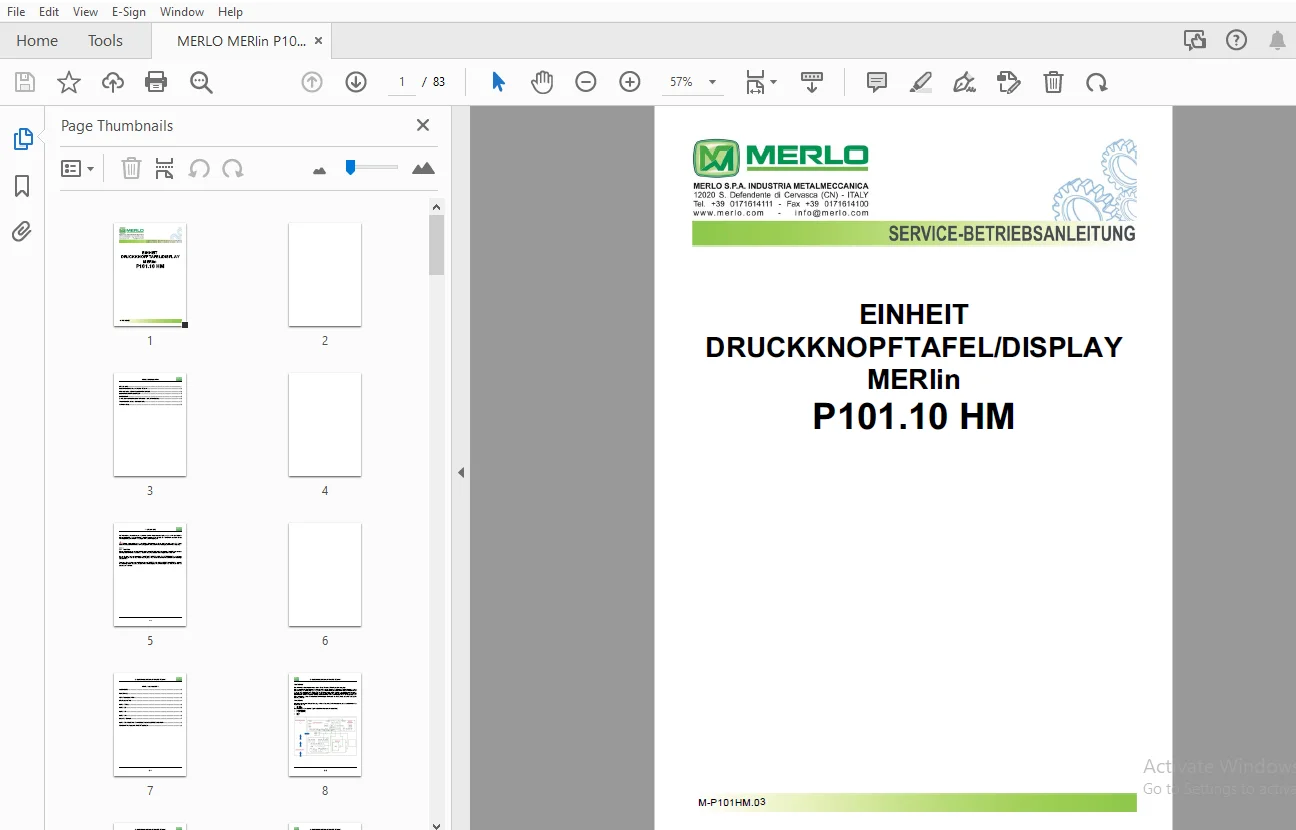Select page 8 thumbnail
This screenshot has height=830, width=1296.
tap(325, 725)
